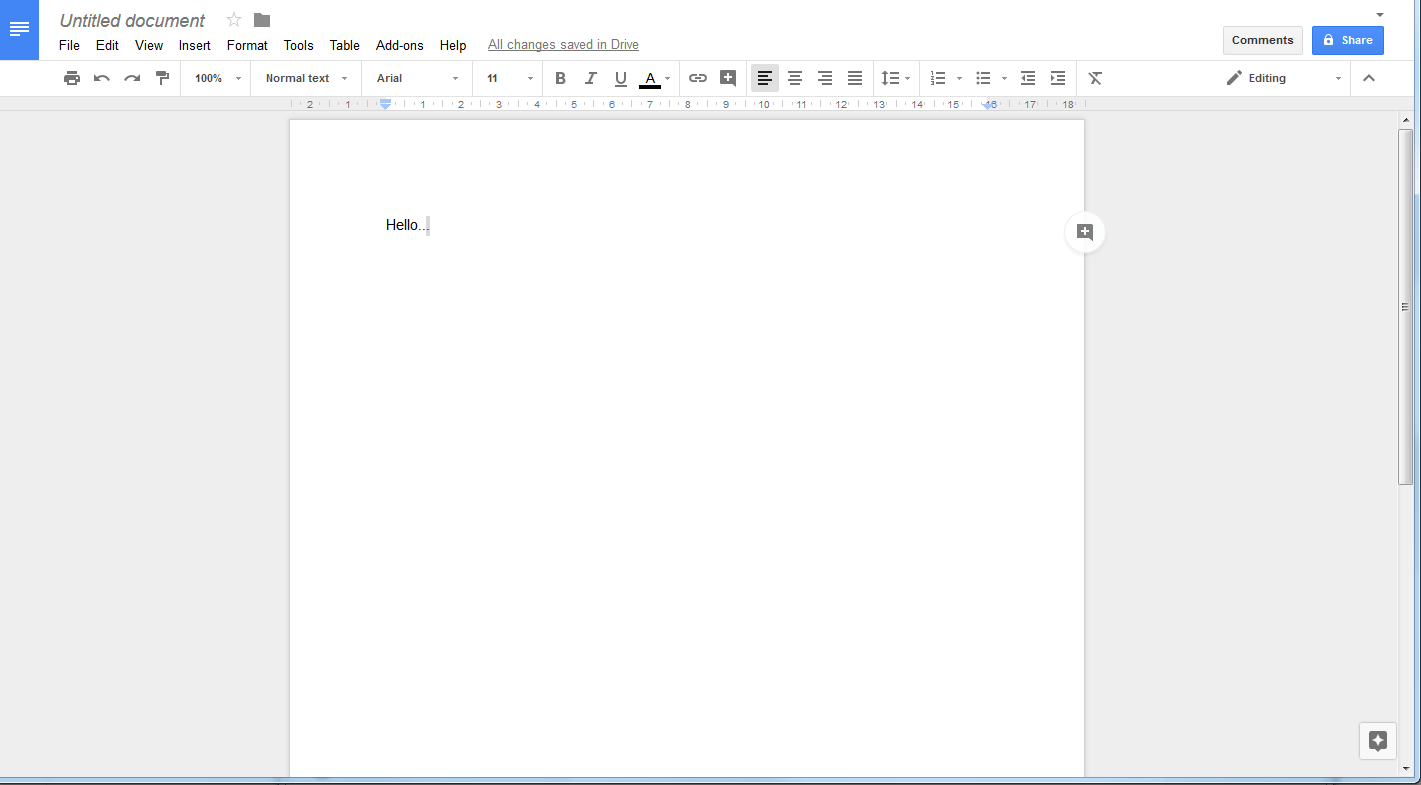1421x785 pixels.
Task: Open the Add-ons menu
Action: click(x=399, y=45)
